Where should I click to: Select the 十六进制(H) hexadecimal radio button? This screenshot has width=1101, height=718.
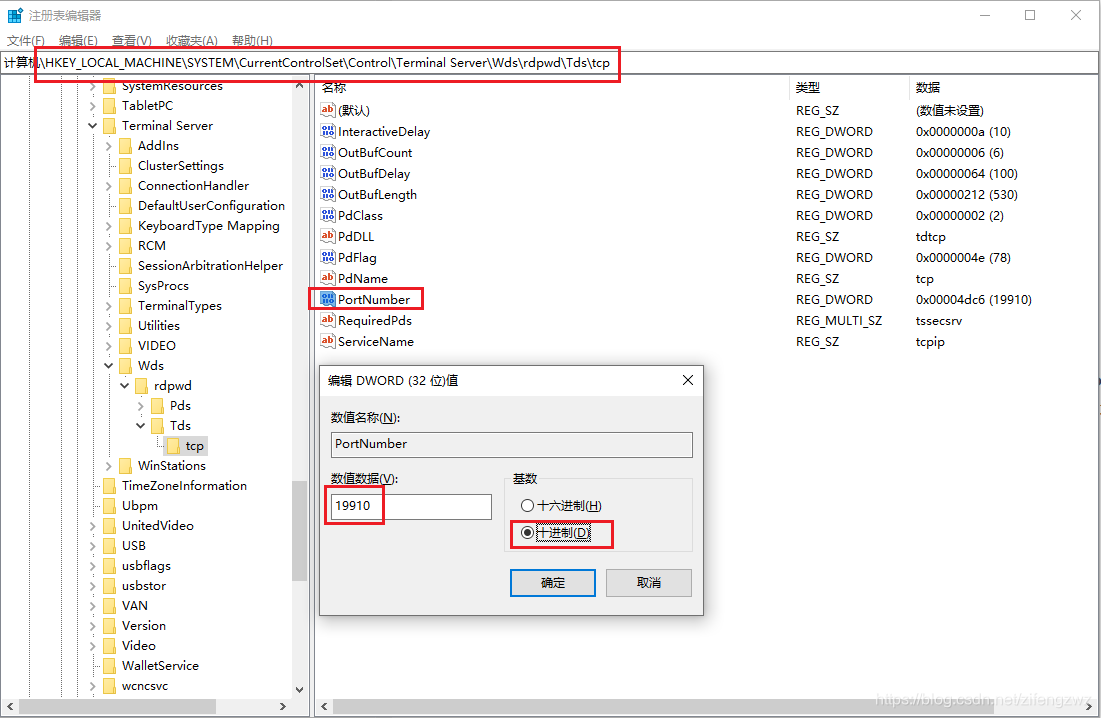click(x=527, y=505)
